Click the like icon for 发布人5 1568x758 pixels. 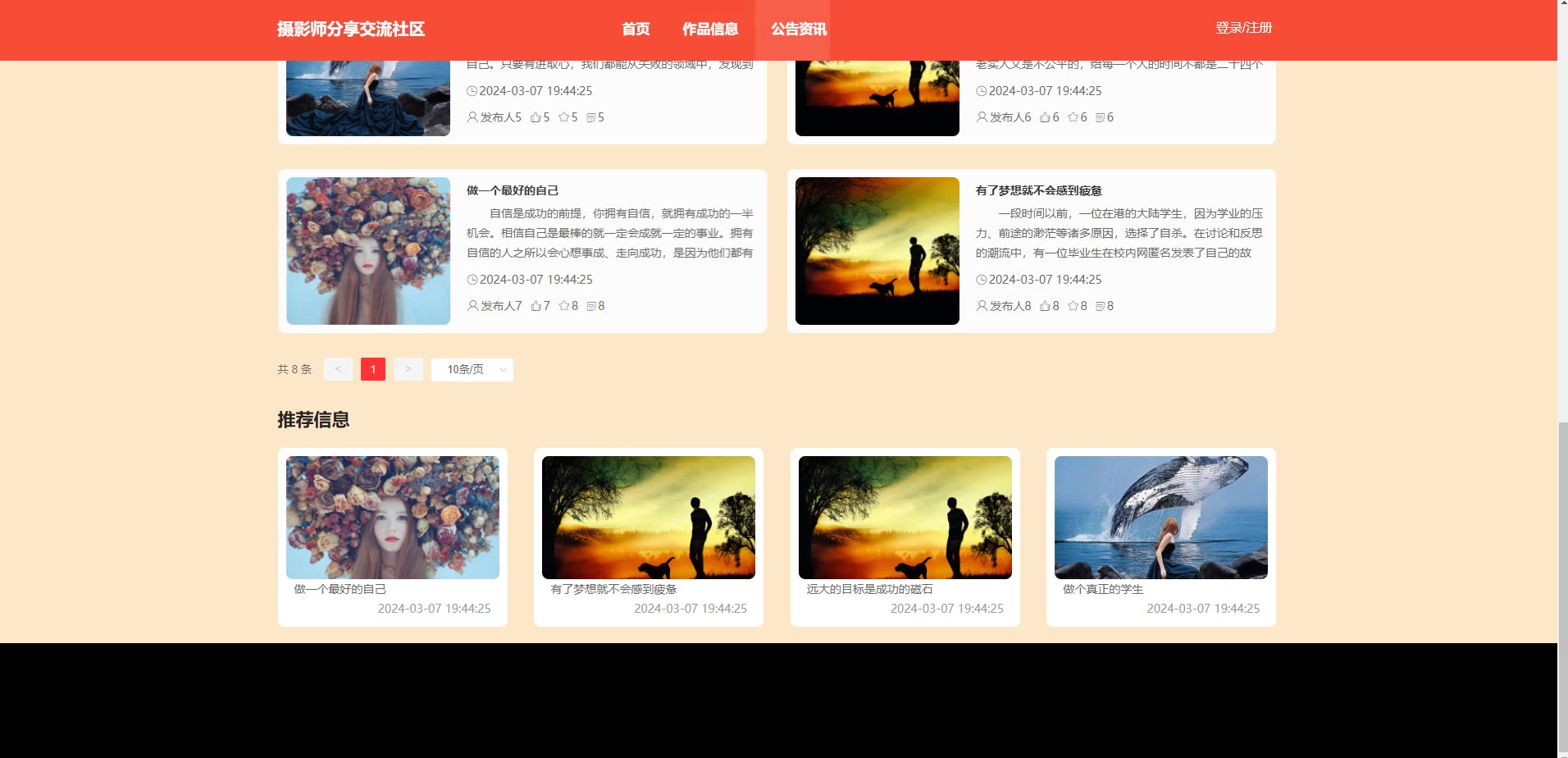pyautogui.click(x=535, y=117)
